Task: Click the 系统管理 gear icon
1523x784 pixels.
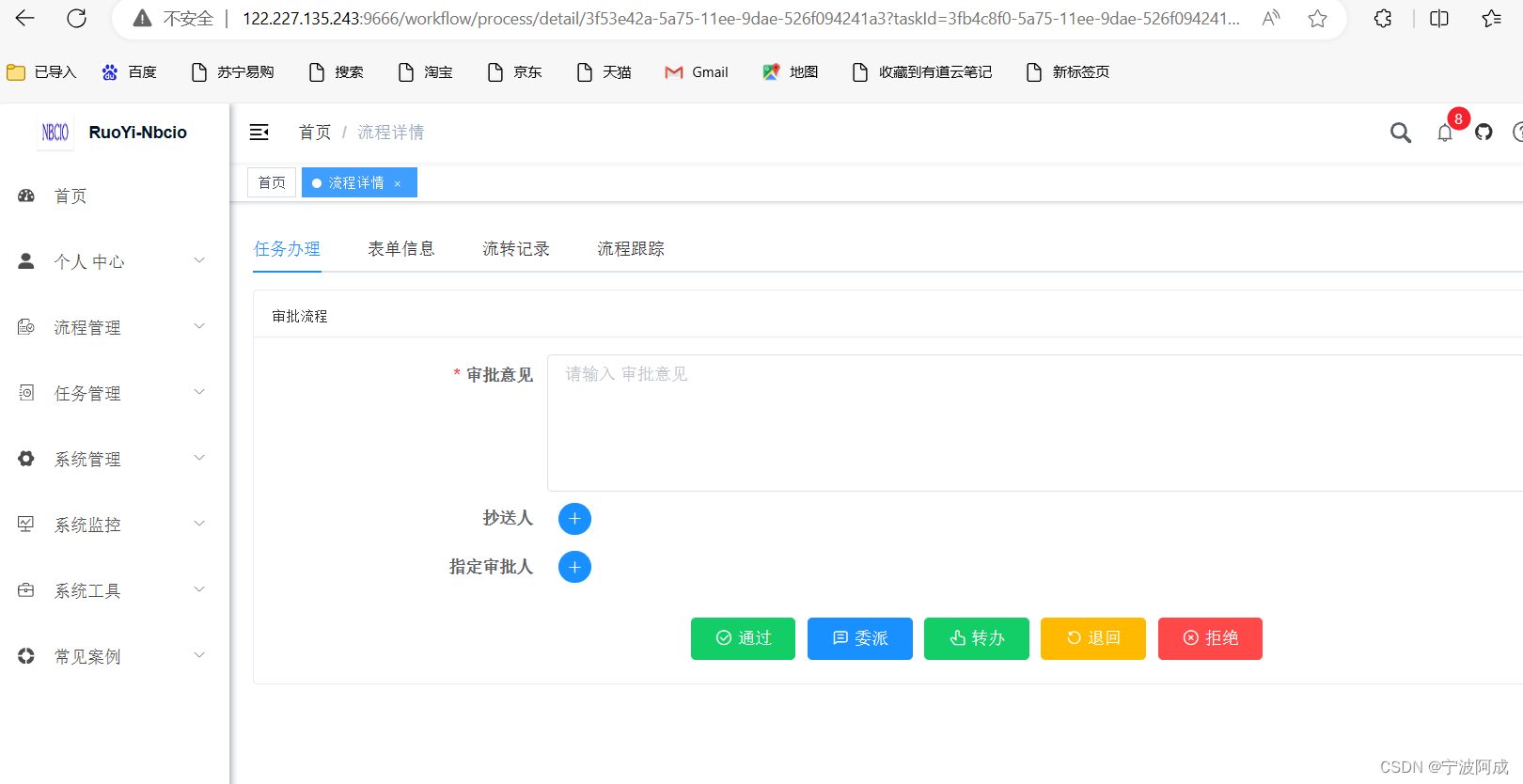Action: point(26,459)
